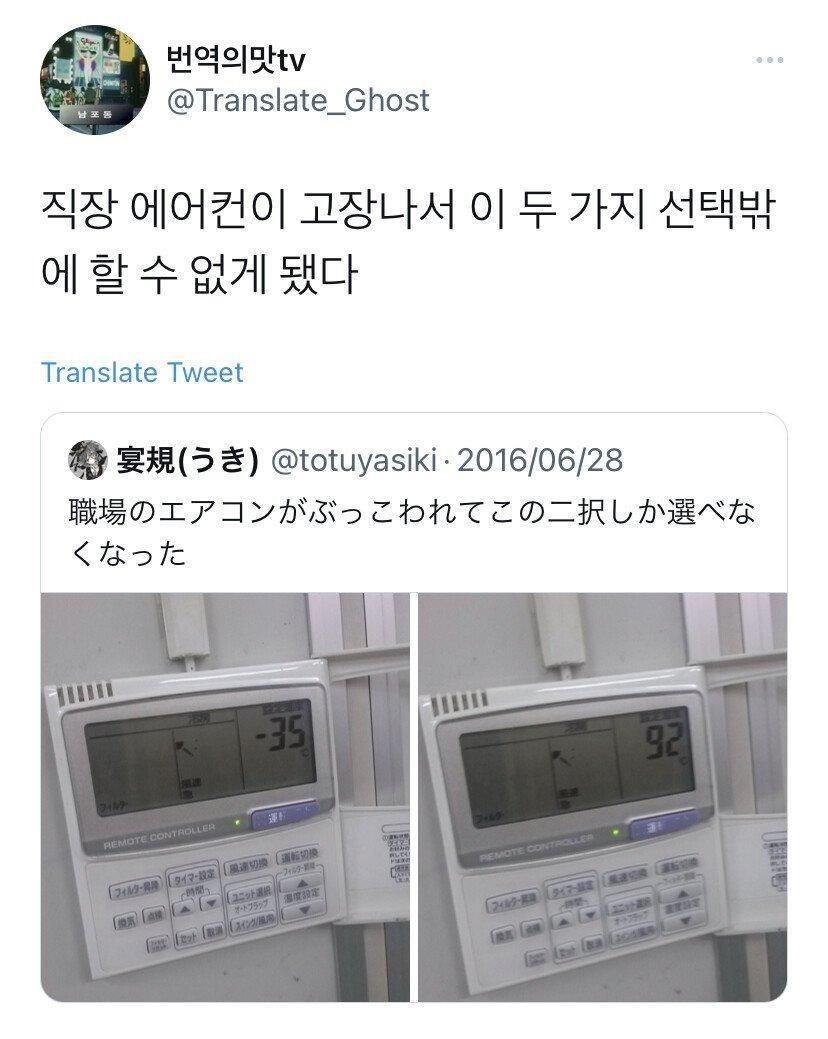Click the blue 運転 button in left photo
This screenshot has height=1039, width=828.
(x=283, y=816)
